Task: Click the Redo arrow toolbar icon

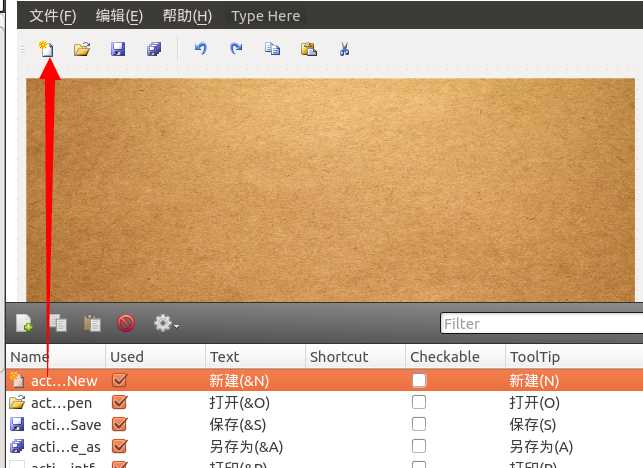Action: pyautogui.click(x=237, y=49)
